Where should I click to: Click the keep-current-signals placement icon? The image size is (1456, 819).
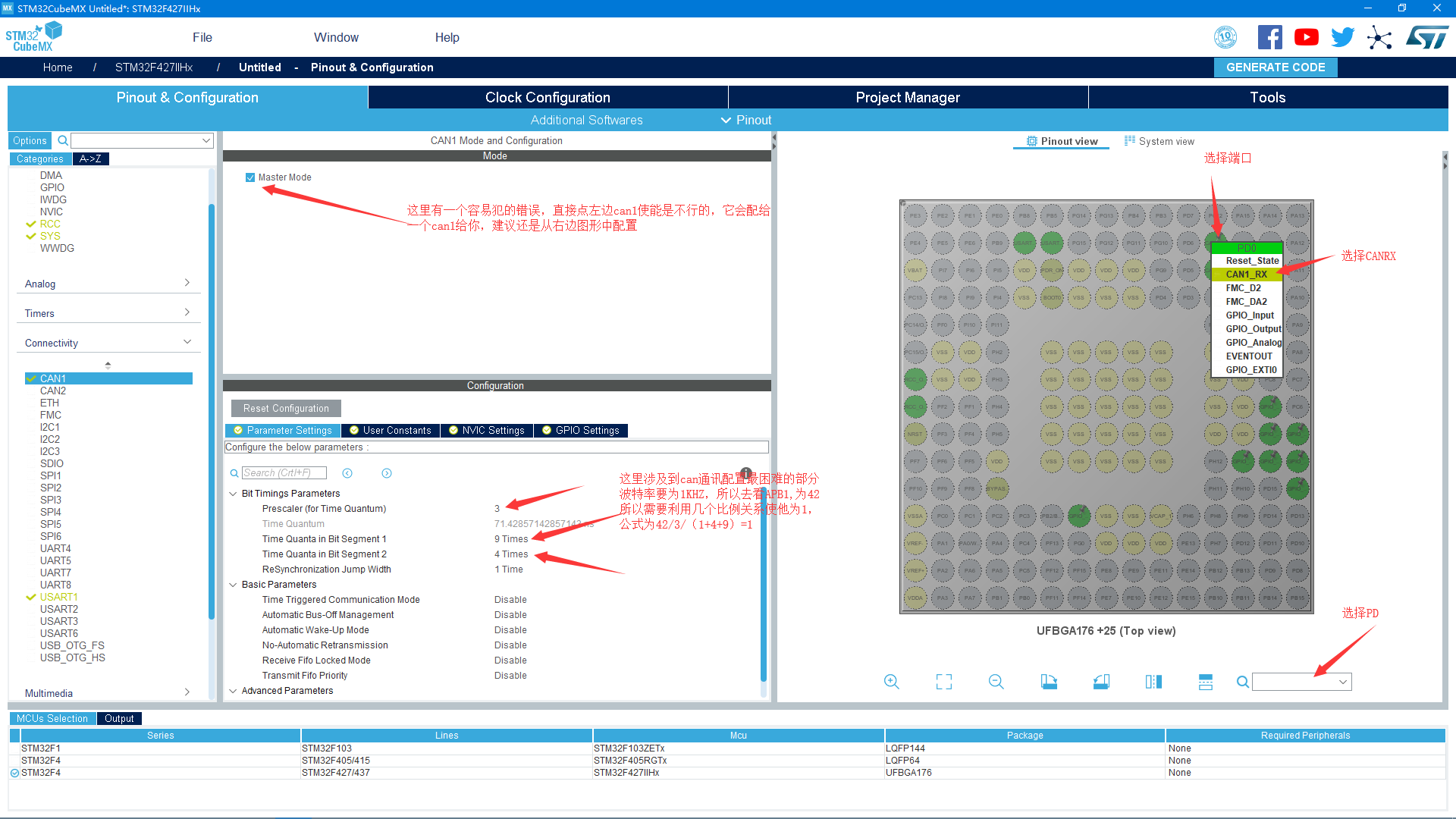click(x=1206, y=682)
